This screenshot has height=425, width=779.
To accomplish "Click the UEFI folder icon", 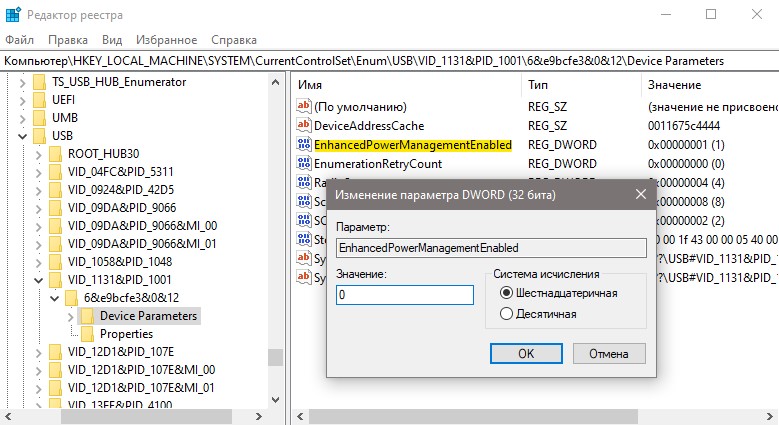I will (39, 100).
